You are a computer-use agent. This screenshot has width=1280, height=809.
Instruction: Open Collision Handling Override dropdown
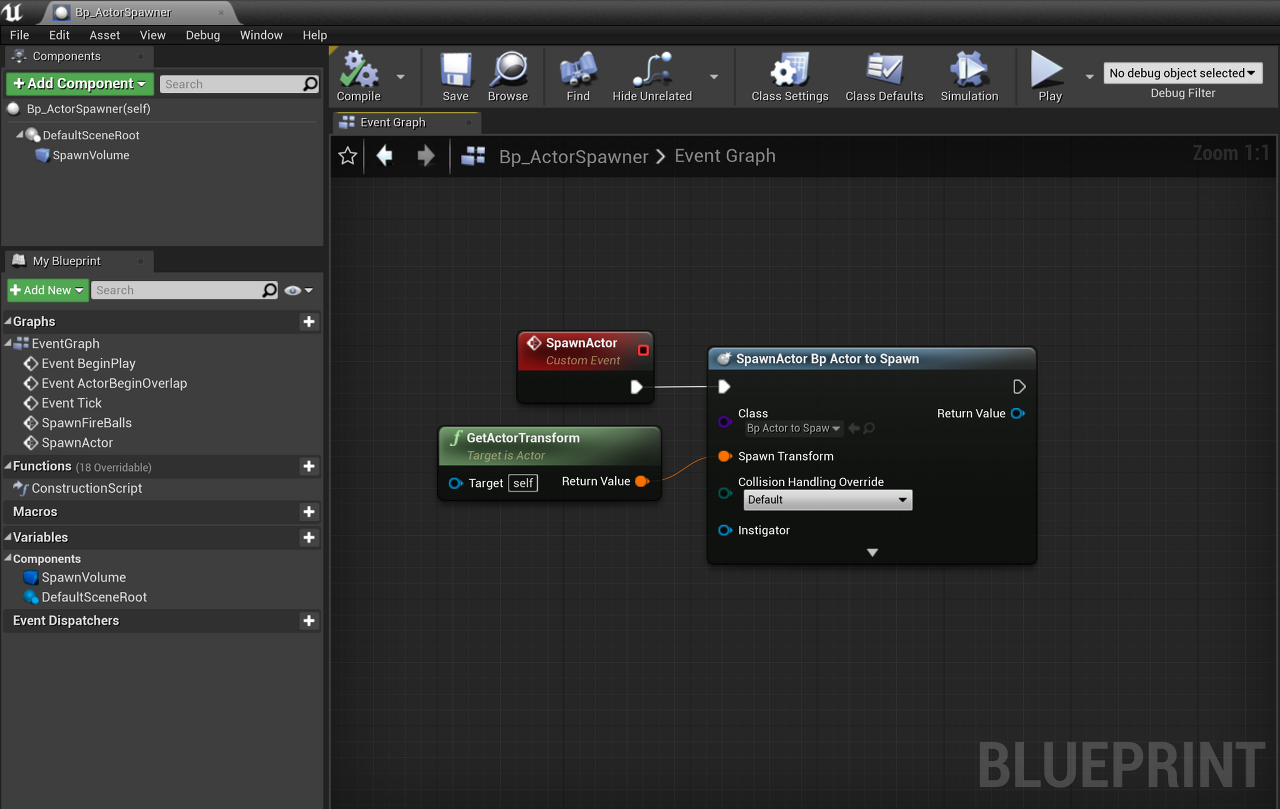coord(828,499)
